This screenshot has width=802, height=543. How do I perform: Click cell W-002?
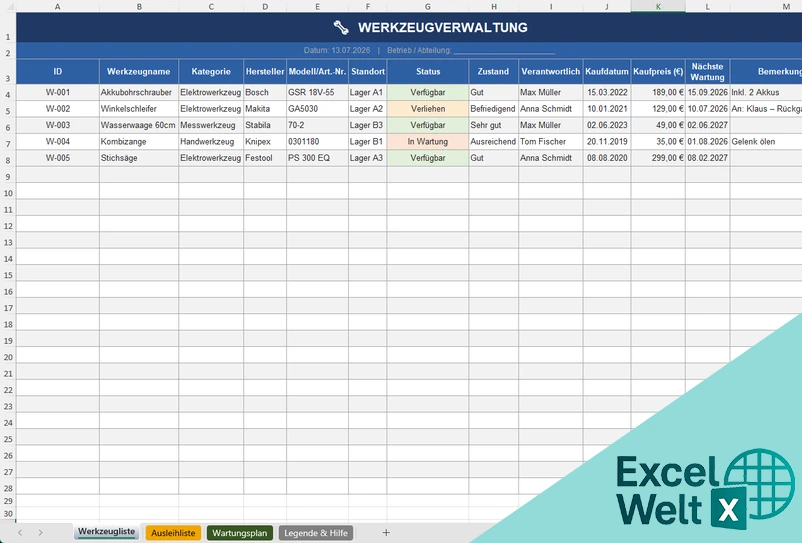pos(58,109)
